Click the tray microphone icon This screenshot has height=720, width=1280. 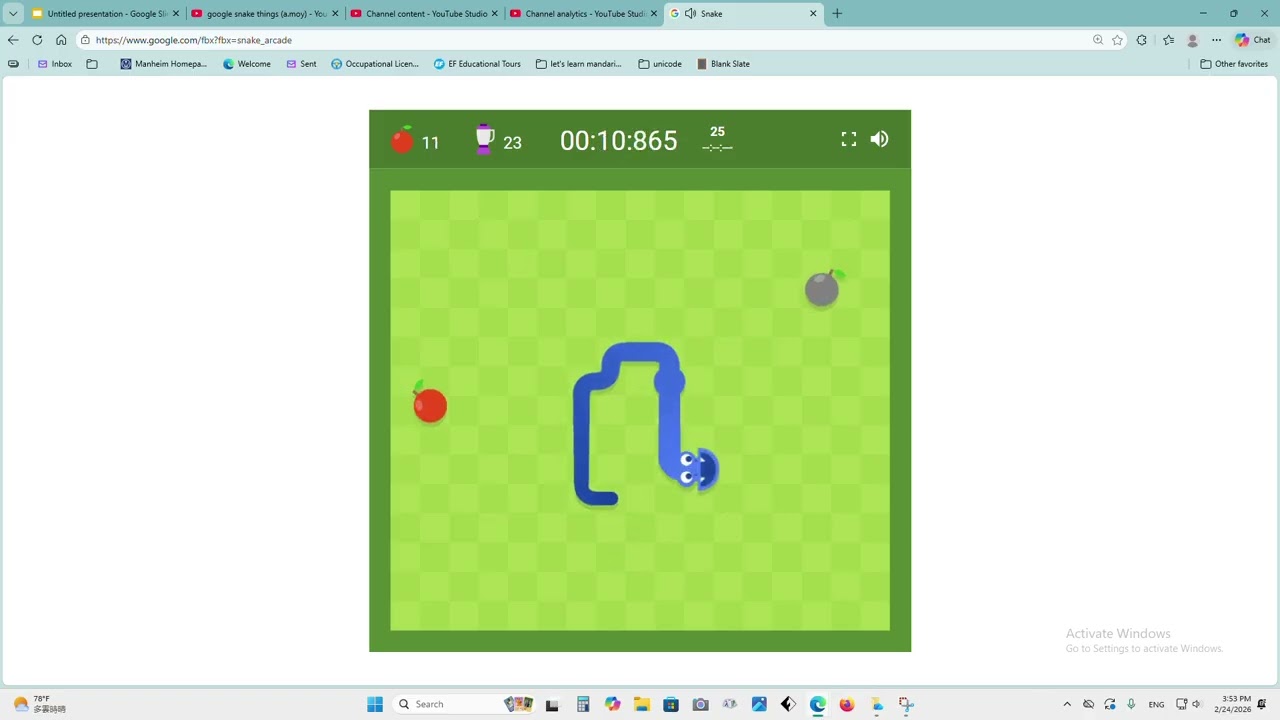pyautogui.click(x=1131, y=704)
